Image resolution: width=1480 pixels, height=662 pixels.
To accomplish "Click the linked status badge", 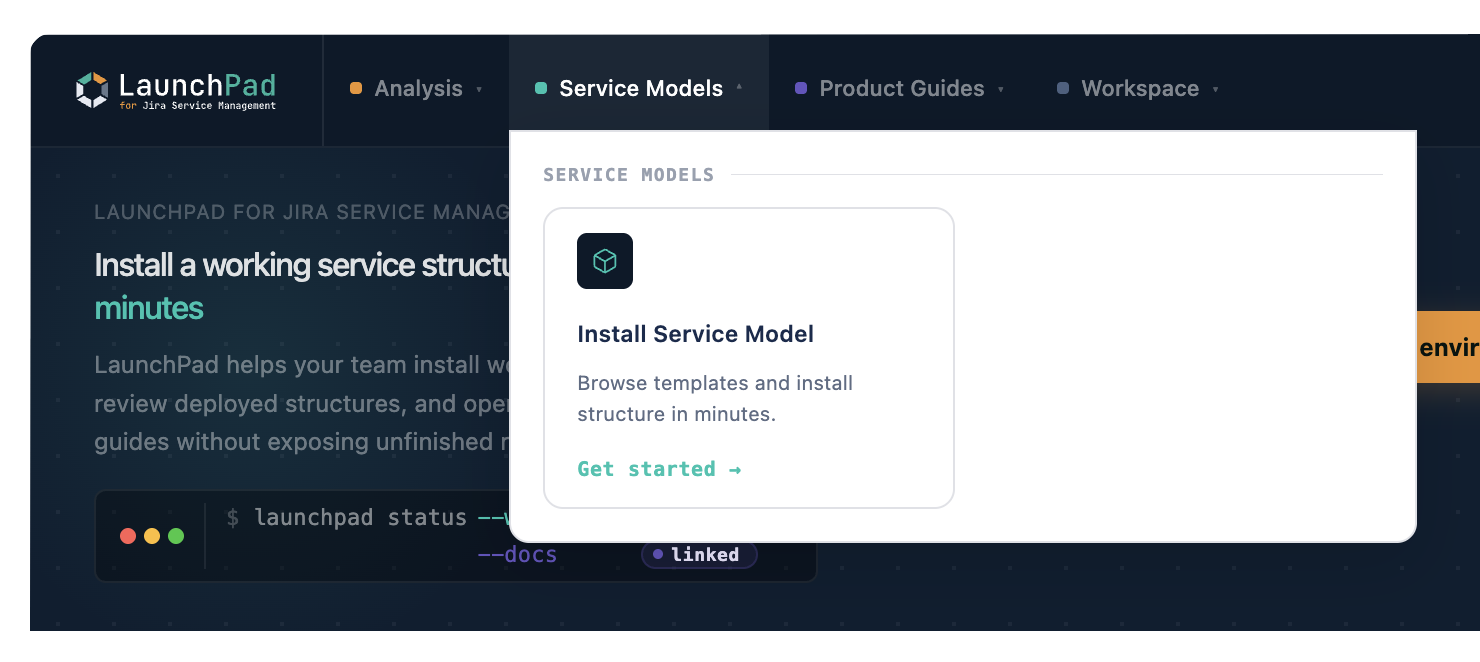I will click(x=699, y=554).
